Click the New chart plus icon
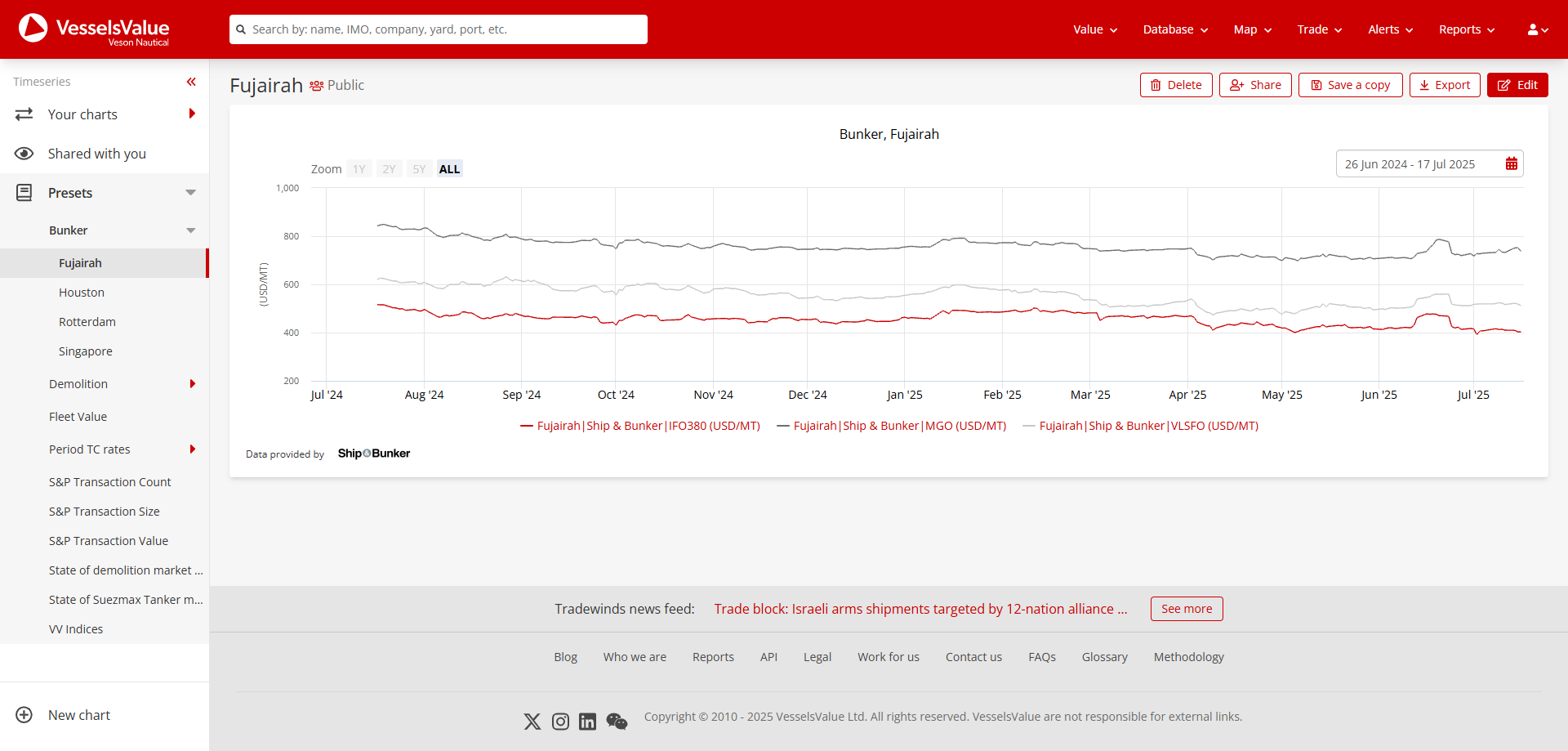Screen dimensions: 1568x751 tap(24, 715)
